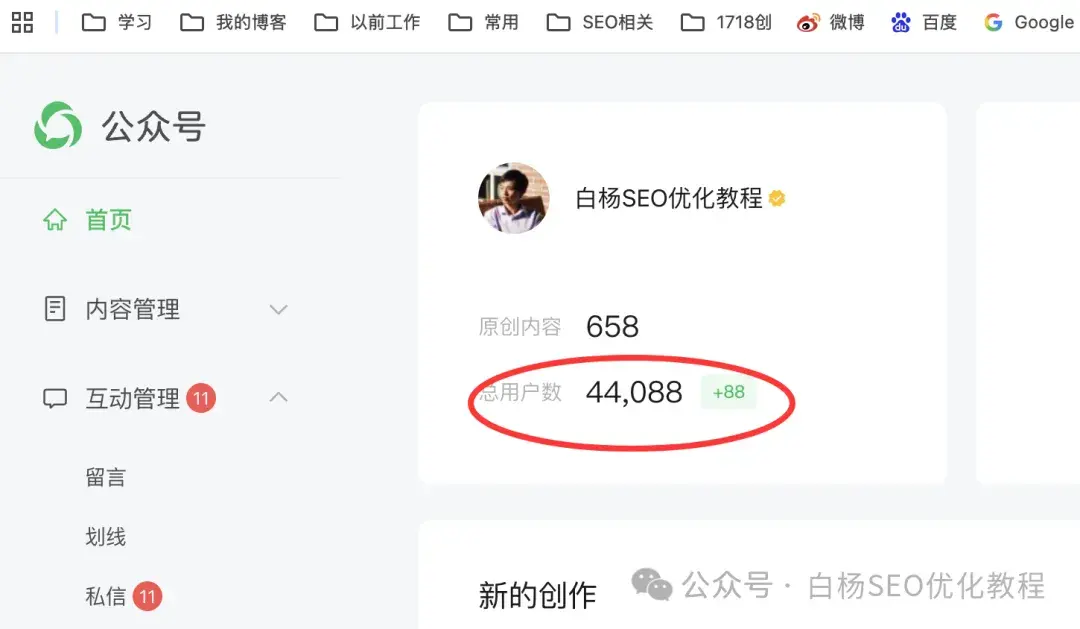Open the Google bookmark icon

coord(993,23)
